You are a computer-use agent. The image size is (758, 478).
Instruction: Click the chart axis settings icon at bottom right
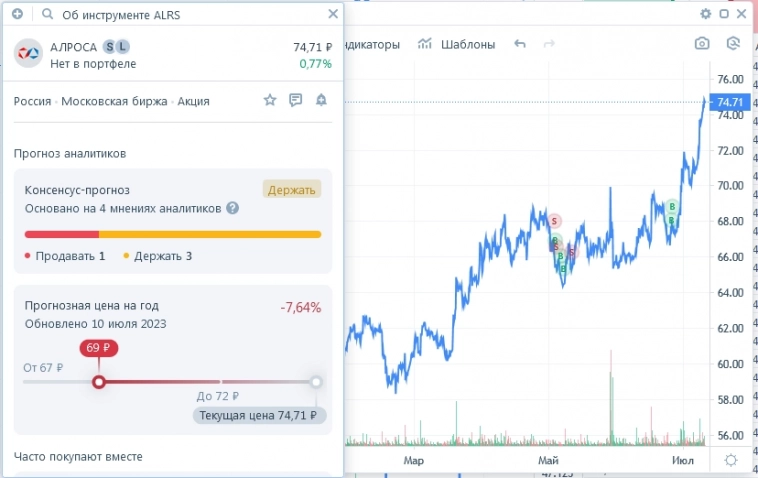[x=731, y=460]
